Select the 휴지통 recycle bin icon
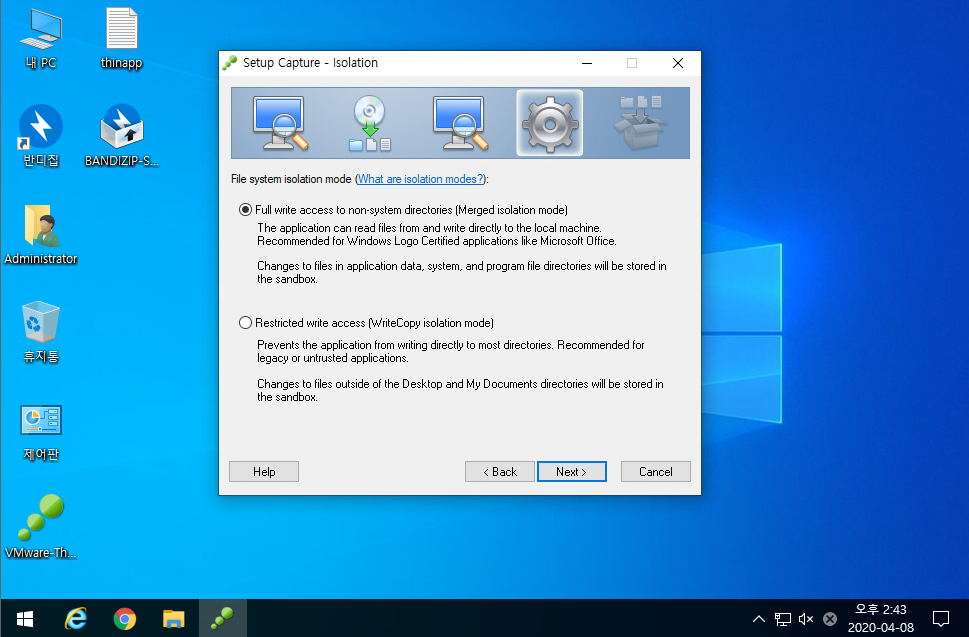The image size is (969, 637). [x=41, y=332]
